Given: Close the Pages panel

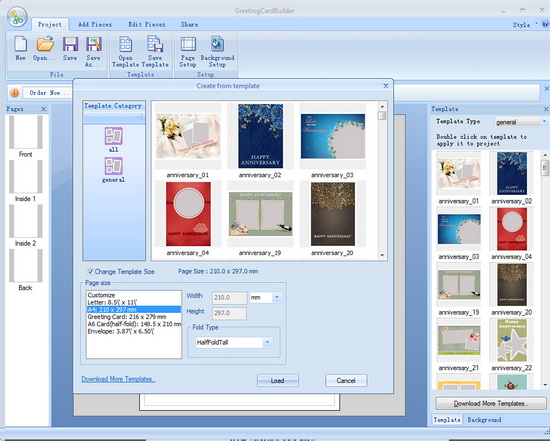Looking at the screenshot, I should click(x=43, y=109).
